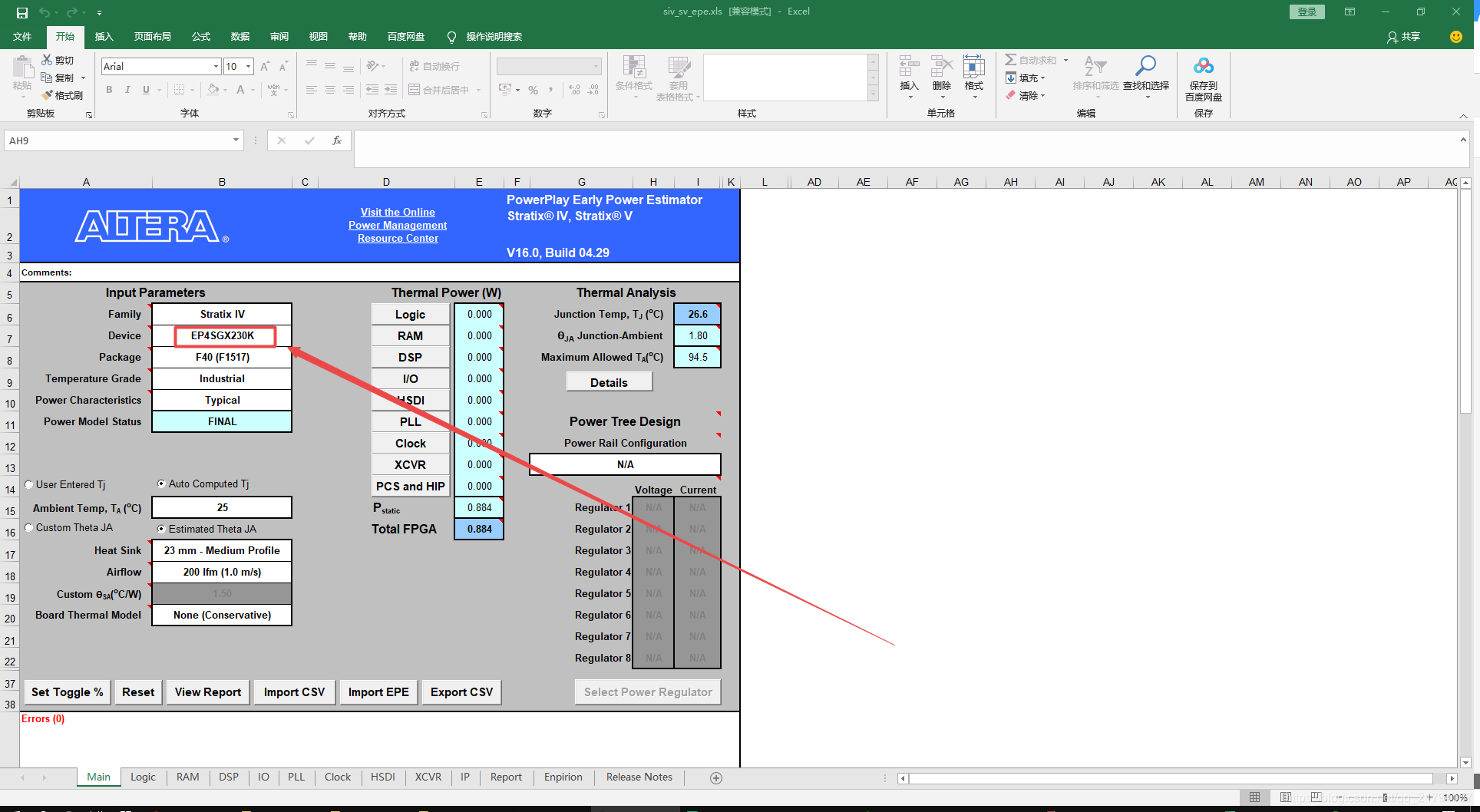Select Auto Computed Tj radio button
Viewport: 1480px width, 812px height.
161,484
